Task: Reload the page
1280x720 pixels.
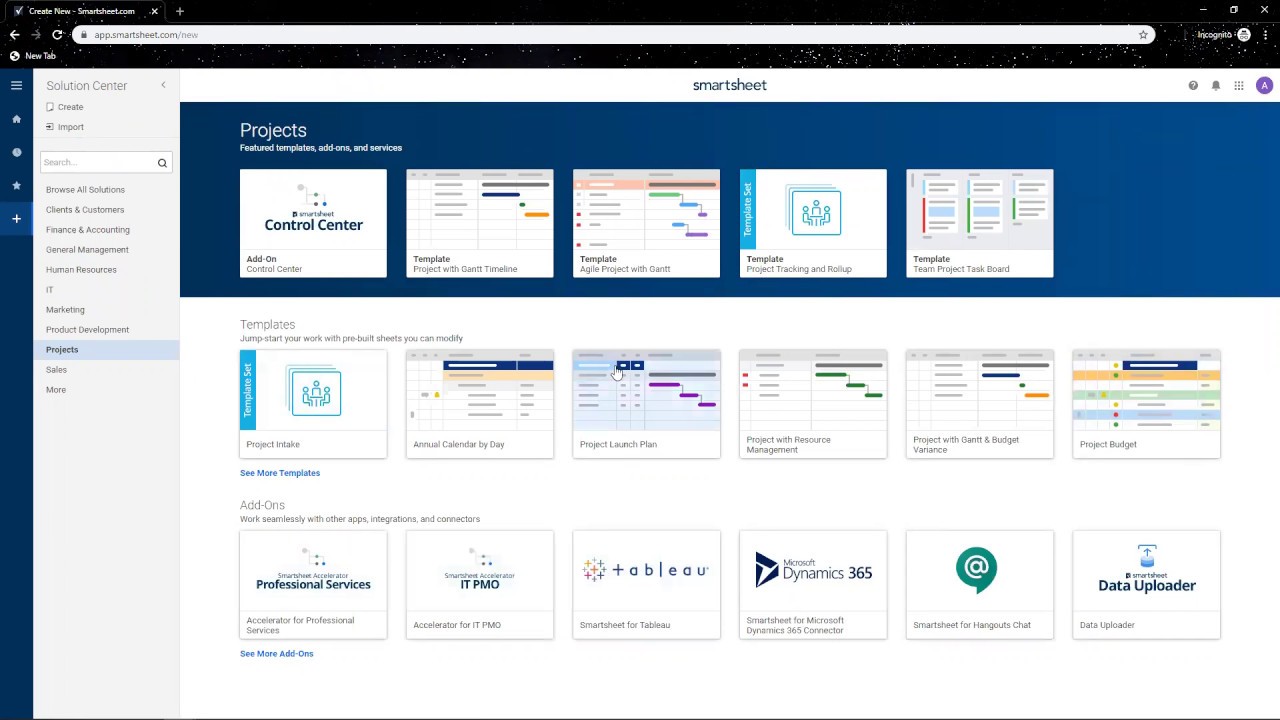Action: pyautogui.click(x=57, y=35)
